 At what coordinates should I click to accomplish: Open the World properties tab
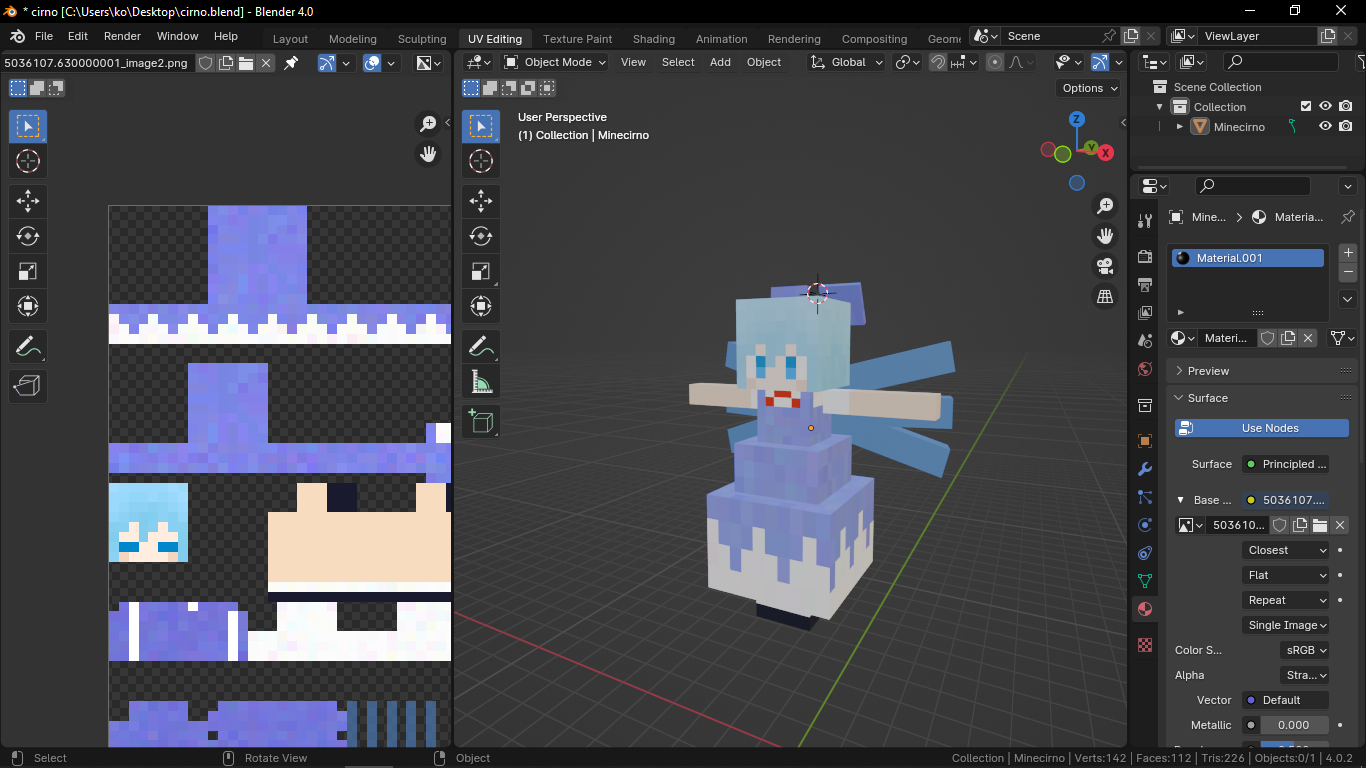pyautogui.click(x=1145, y=369)
